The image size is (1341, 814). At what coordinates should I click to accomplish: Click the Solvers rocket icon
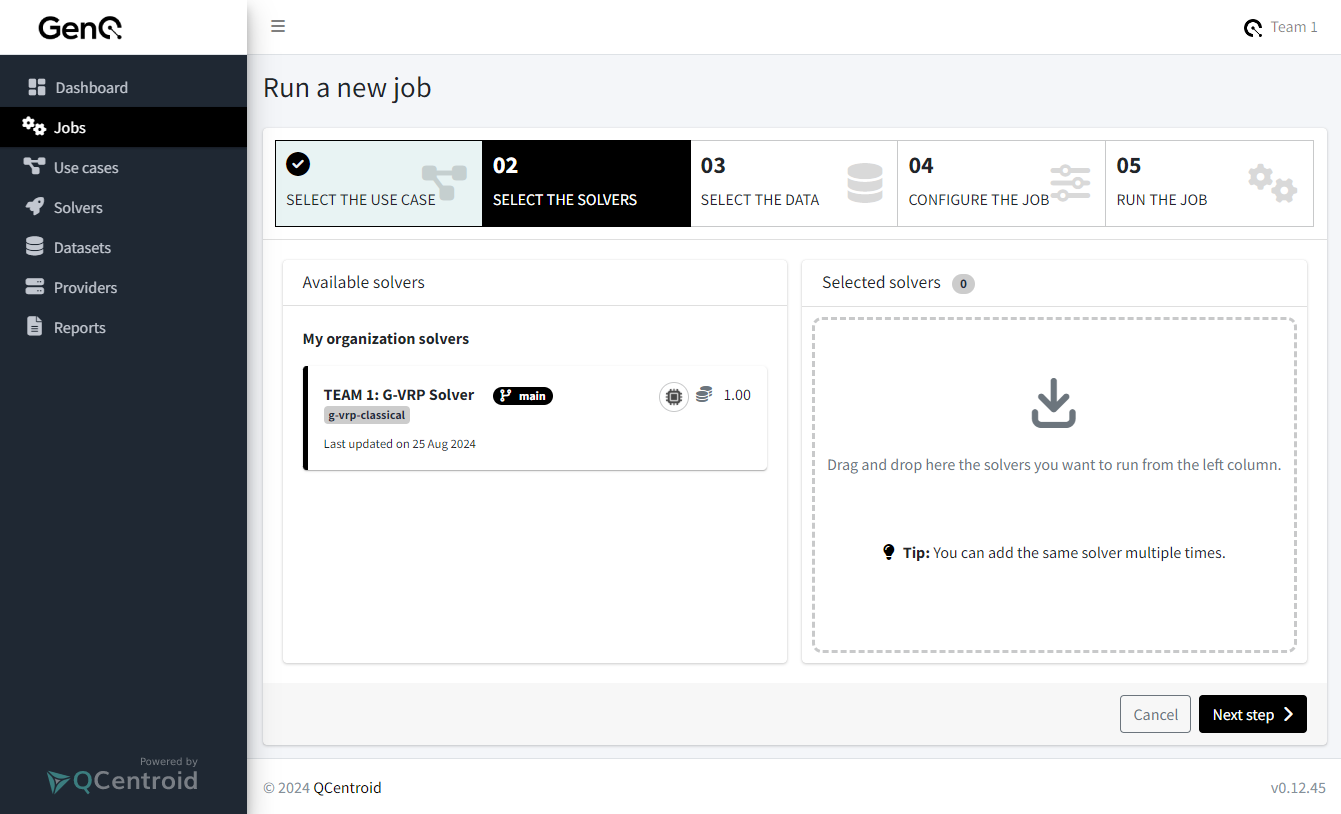(x=35, y=207)
